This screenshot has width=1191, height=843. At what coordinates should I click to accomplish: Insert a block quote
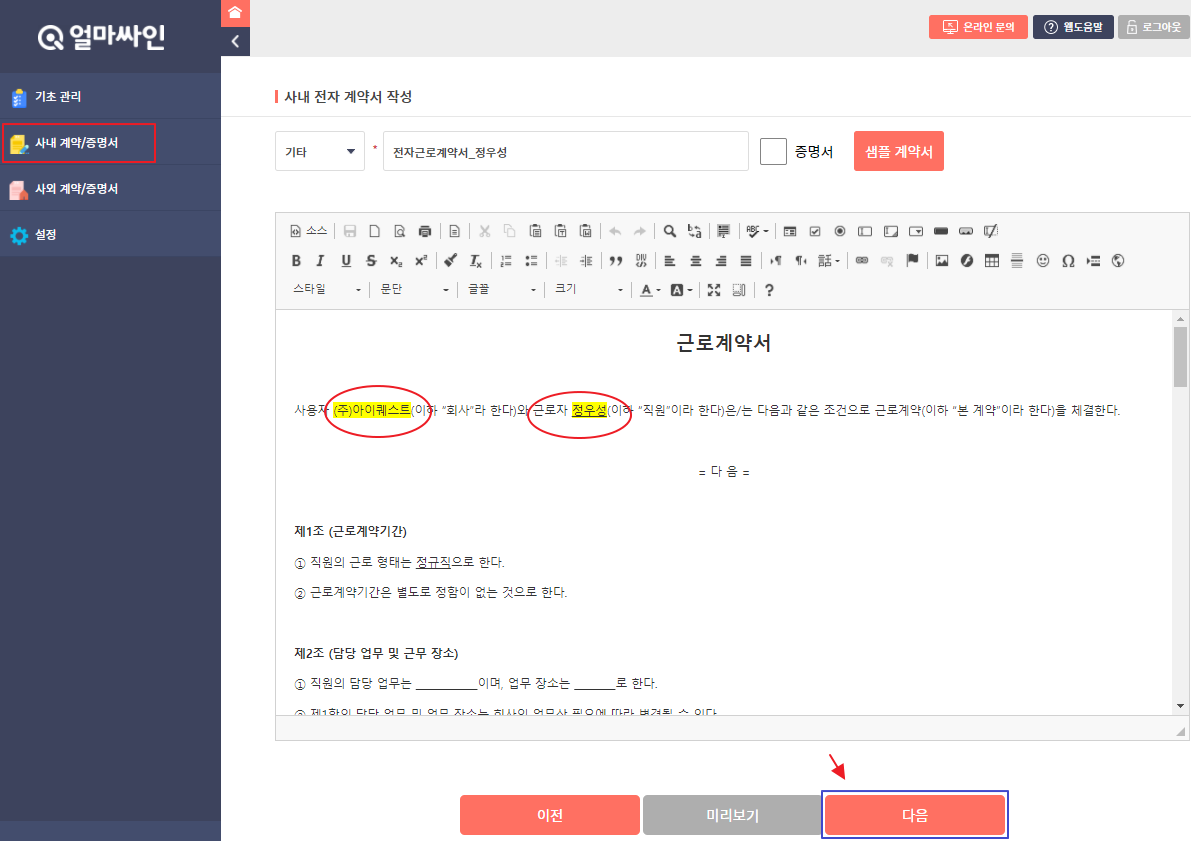tap(616, 260)
